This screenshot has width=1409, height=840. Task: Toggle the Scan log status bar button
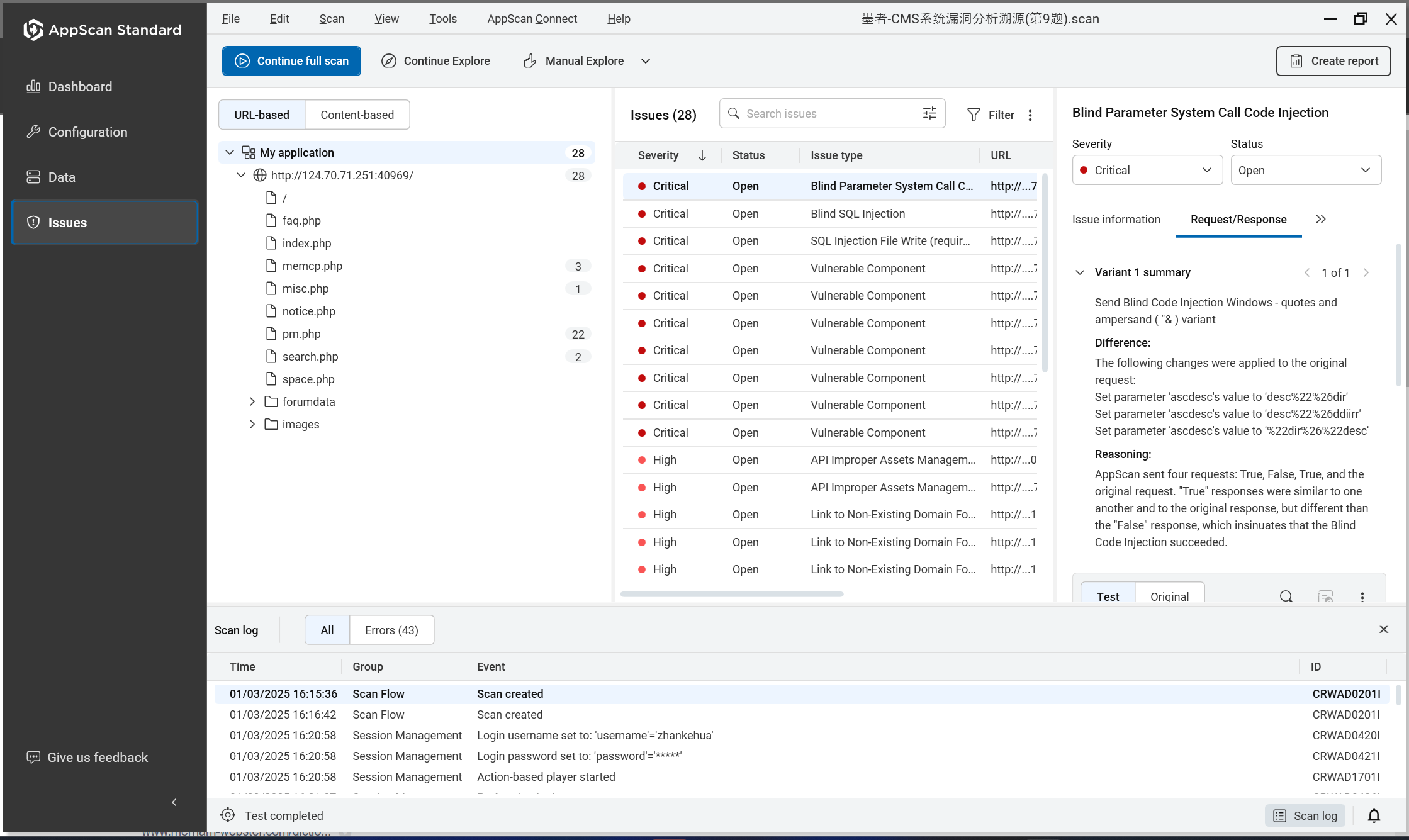pyautogui.click(x=1306, y=815)
